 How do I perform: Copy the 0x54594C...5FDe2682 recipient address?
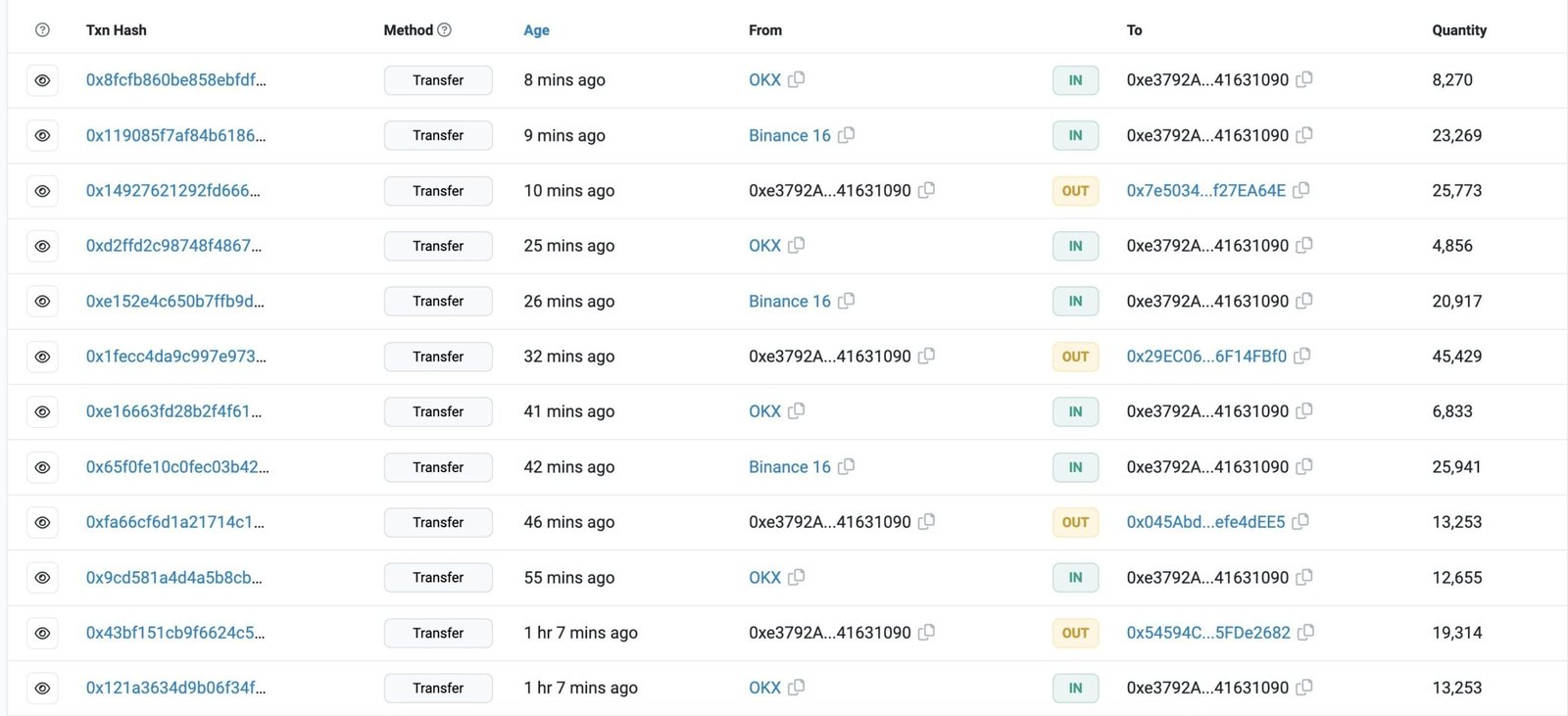coord(1305,633)
